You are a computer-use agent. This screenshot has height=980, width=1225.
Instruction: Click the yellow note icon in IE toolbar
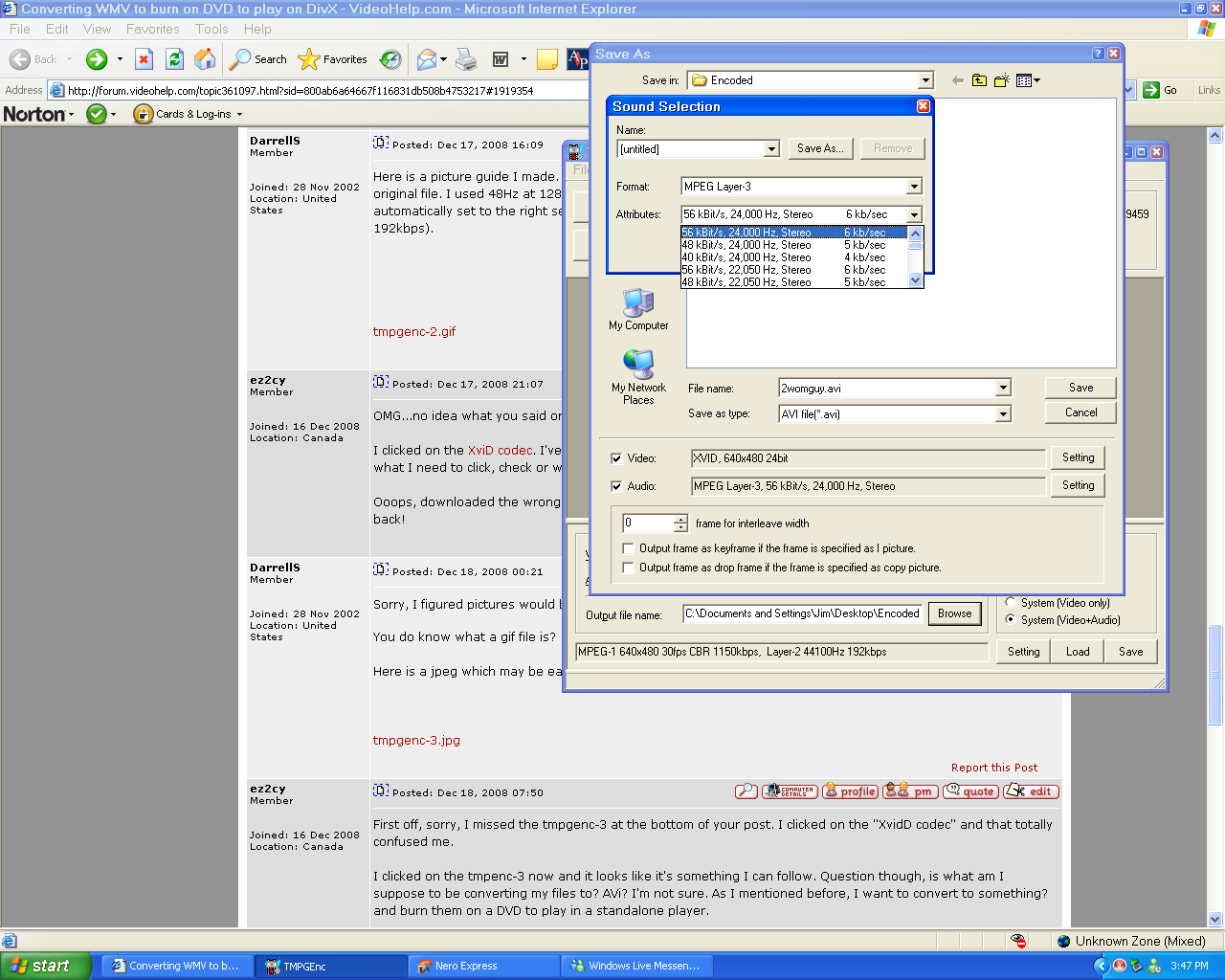547,59
